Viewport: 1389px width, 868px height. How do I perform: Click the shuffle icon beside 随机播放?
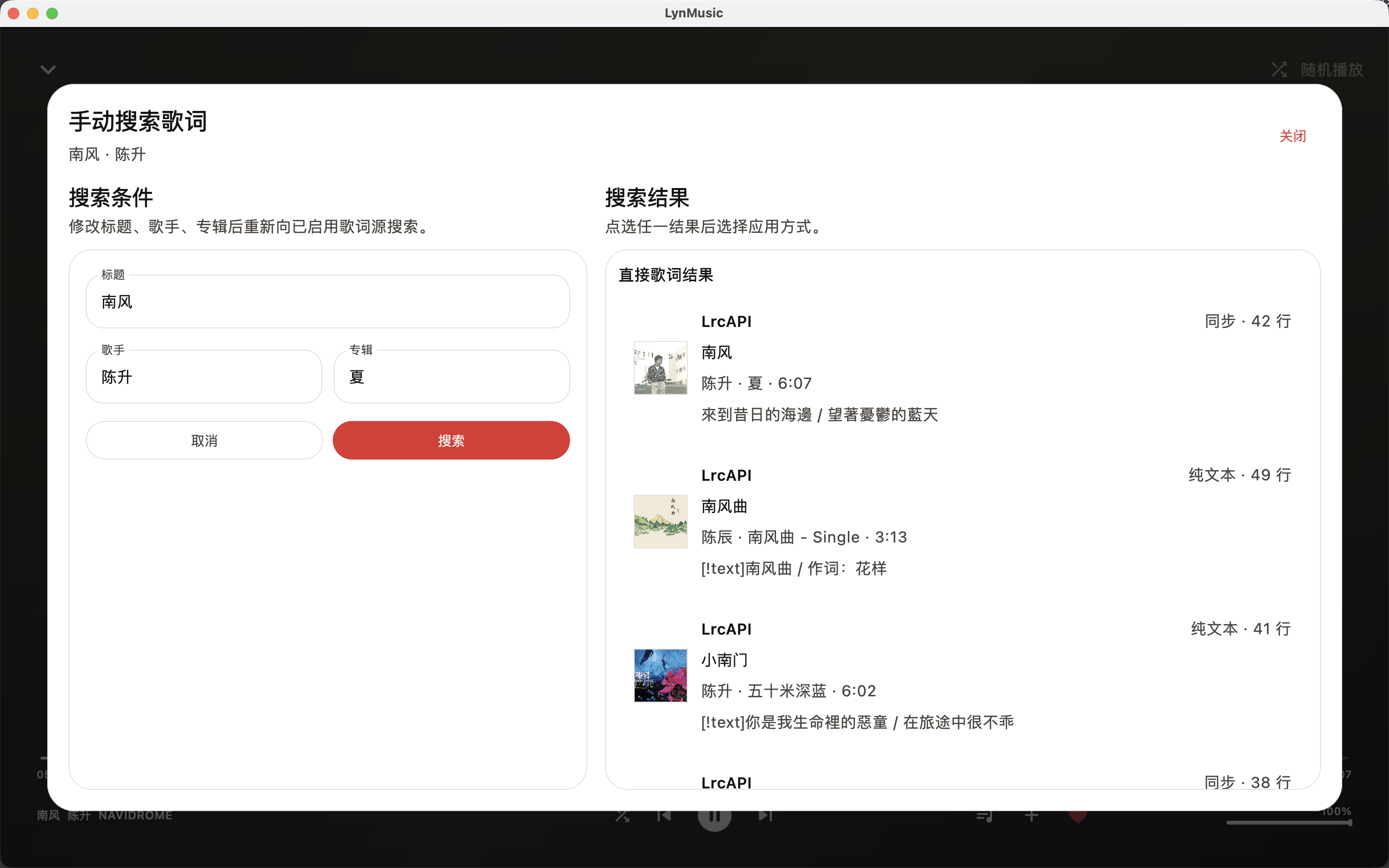click(x=1279, y=69)
